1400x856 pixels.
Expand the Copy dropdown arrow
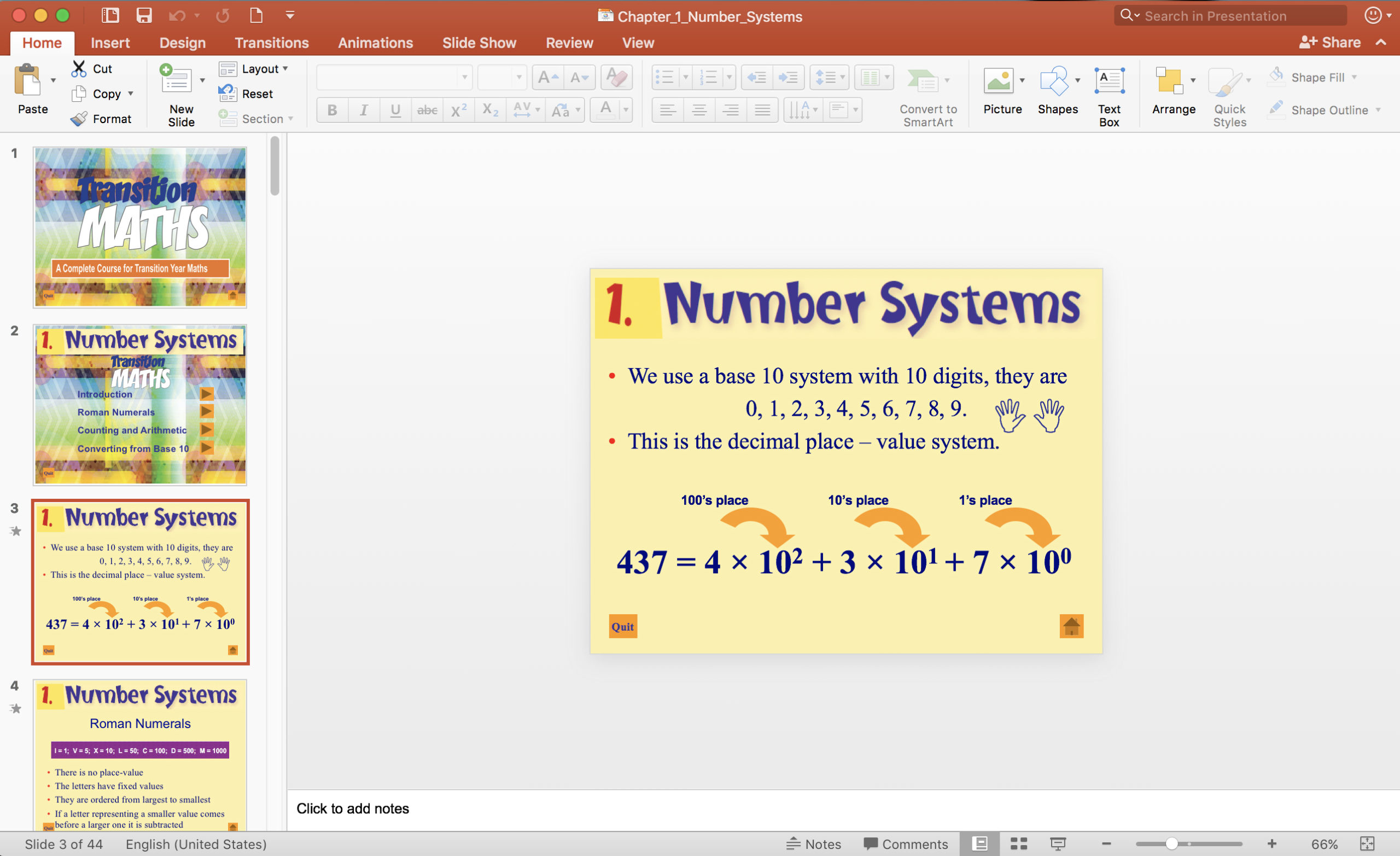pos(131,93)
